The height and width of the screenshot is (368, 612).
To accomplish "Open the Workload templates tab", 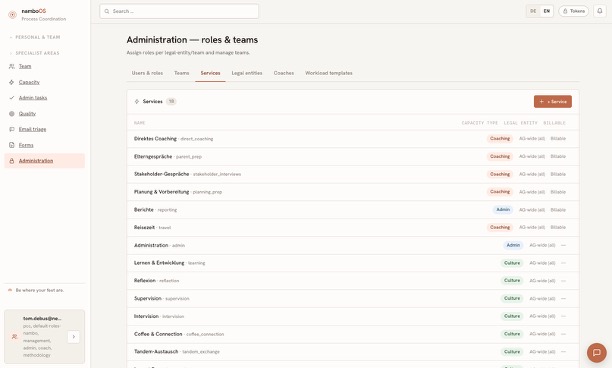I will pyautogui.click(x=329, y=73).
